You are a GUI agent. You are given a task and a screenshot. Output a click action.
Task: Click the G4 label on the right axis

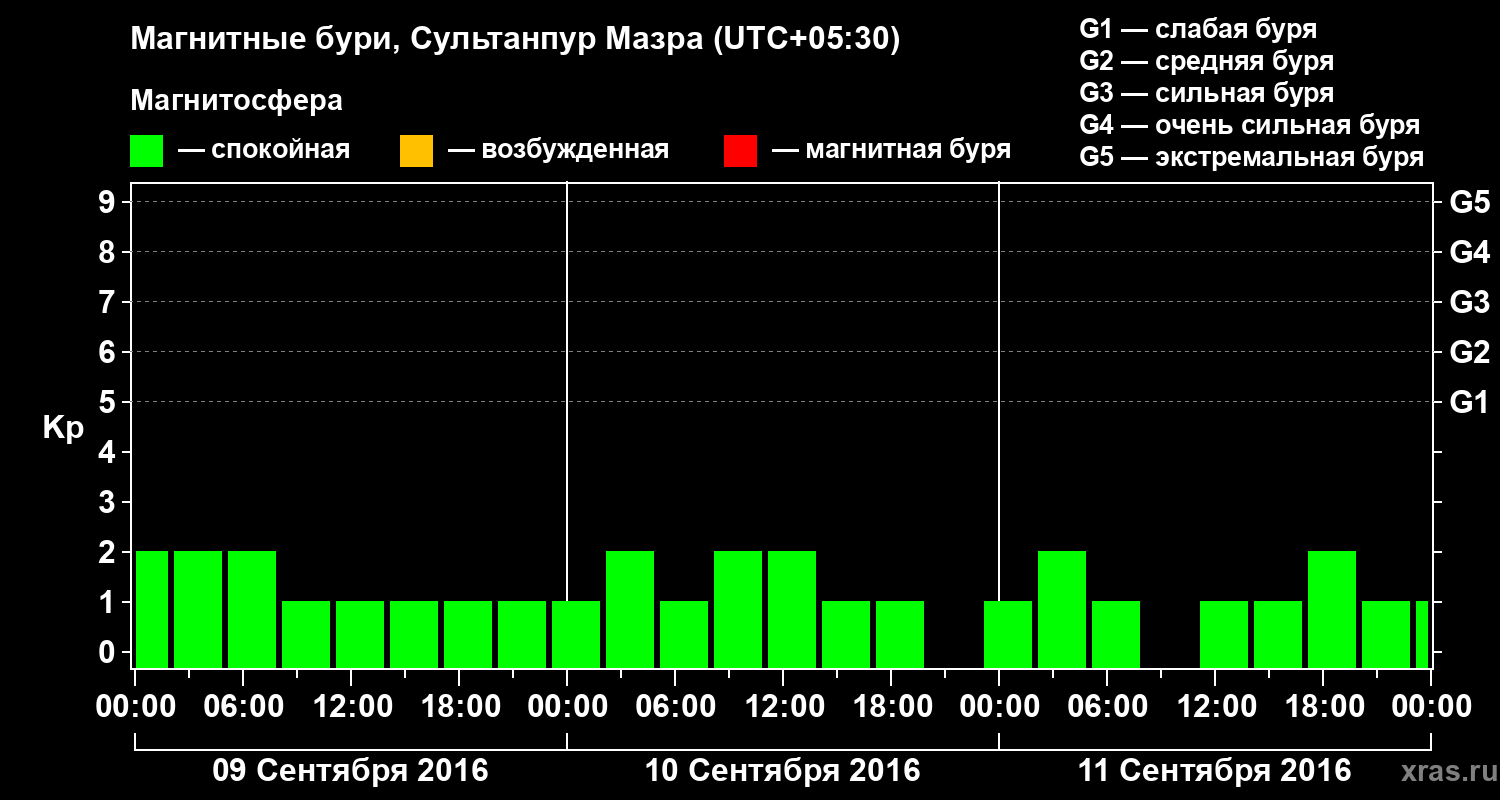pos(1469,252)
